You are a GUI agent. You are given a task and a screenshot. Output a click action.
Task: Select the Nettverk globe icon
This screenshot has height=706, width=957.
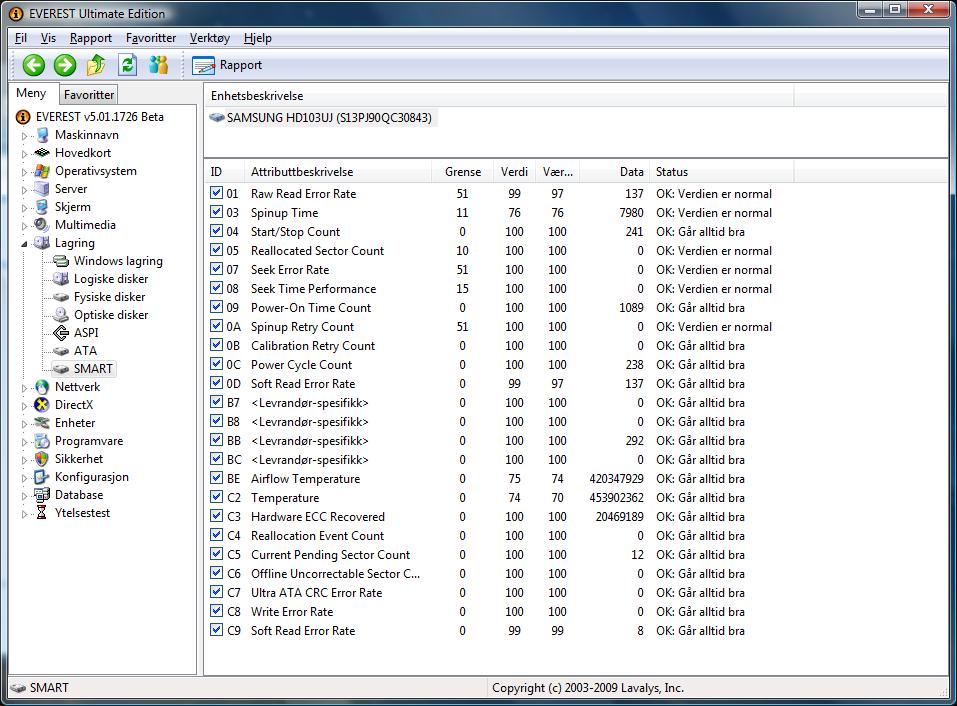pyautogui.click(x=42, y=387)
